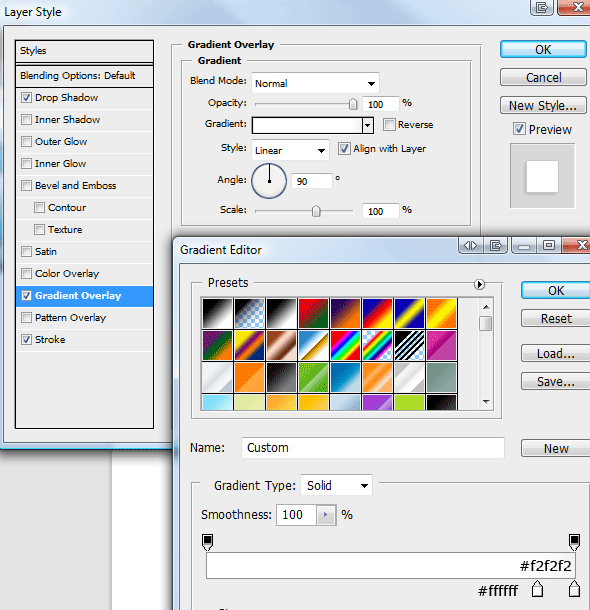Click the Opacity slider handle
Screen dimensions: 590x610
(x=353, y=104)
